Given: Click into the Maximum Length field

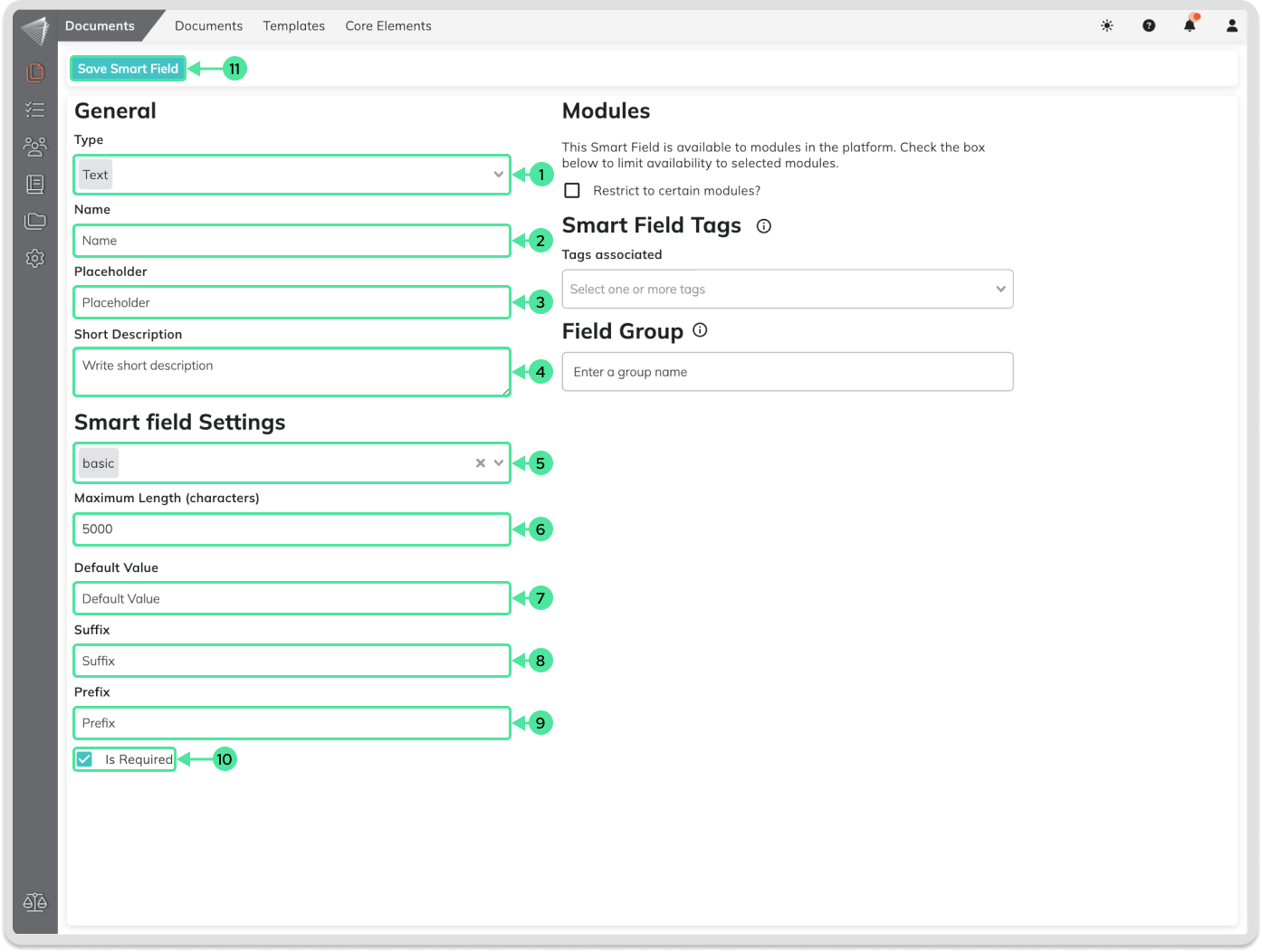Looking at the screenshot, I should point(292,529).
